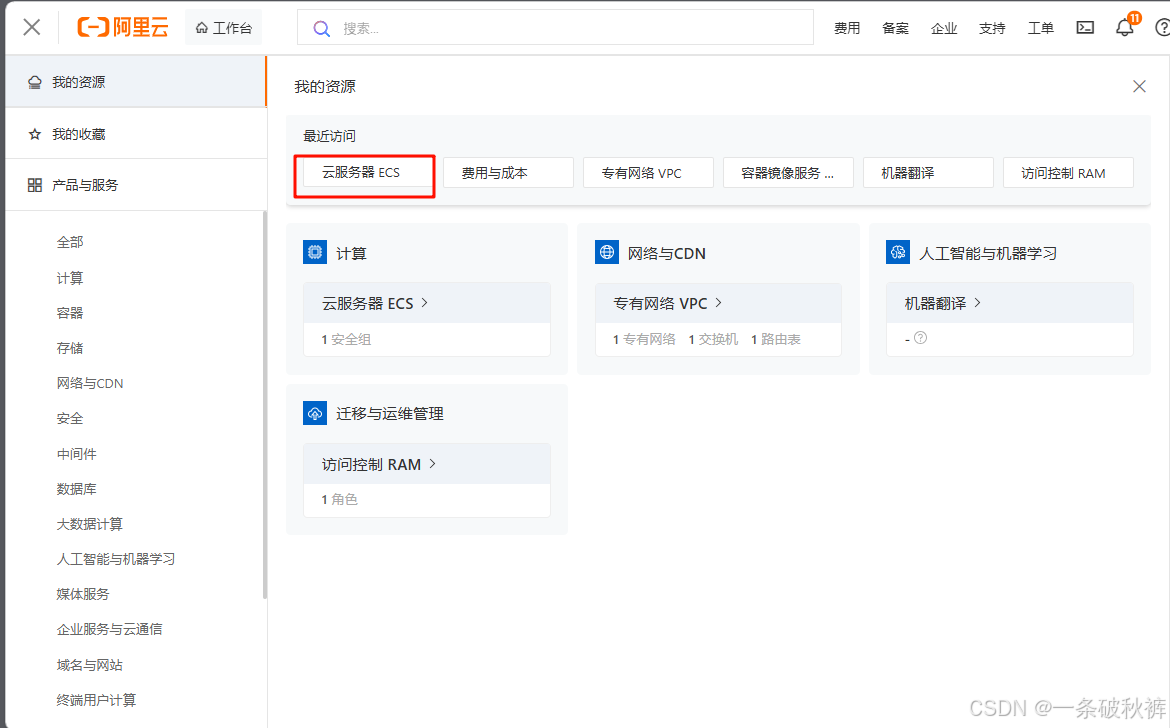1170x728 pixels.
Task: Expand 专有网络 VPC card chevron
Action: pos(719,303)
